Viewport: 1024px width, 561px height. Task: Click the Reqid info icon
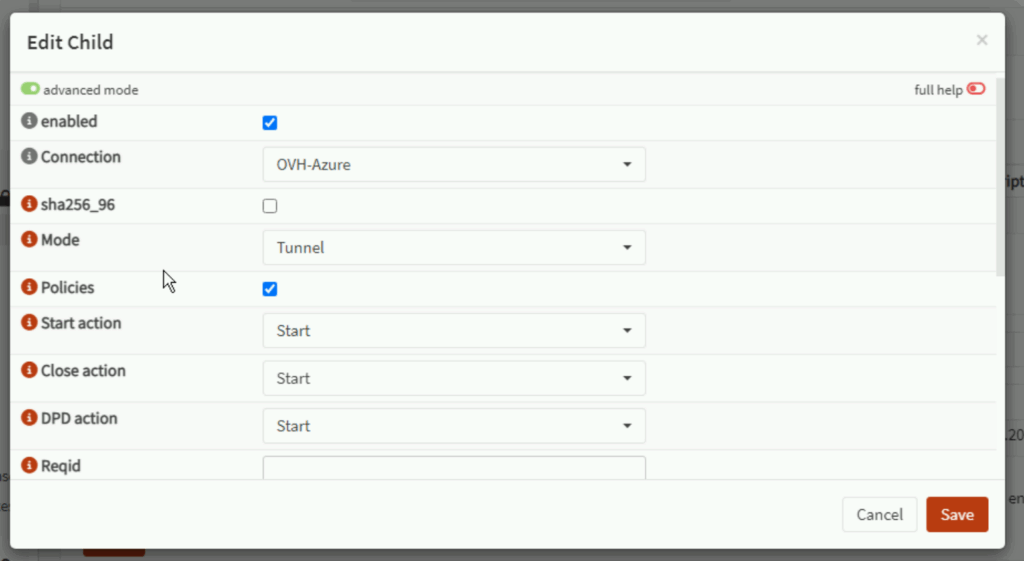(29, 466)
